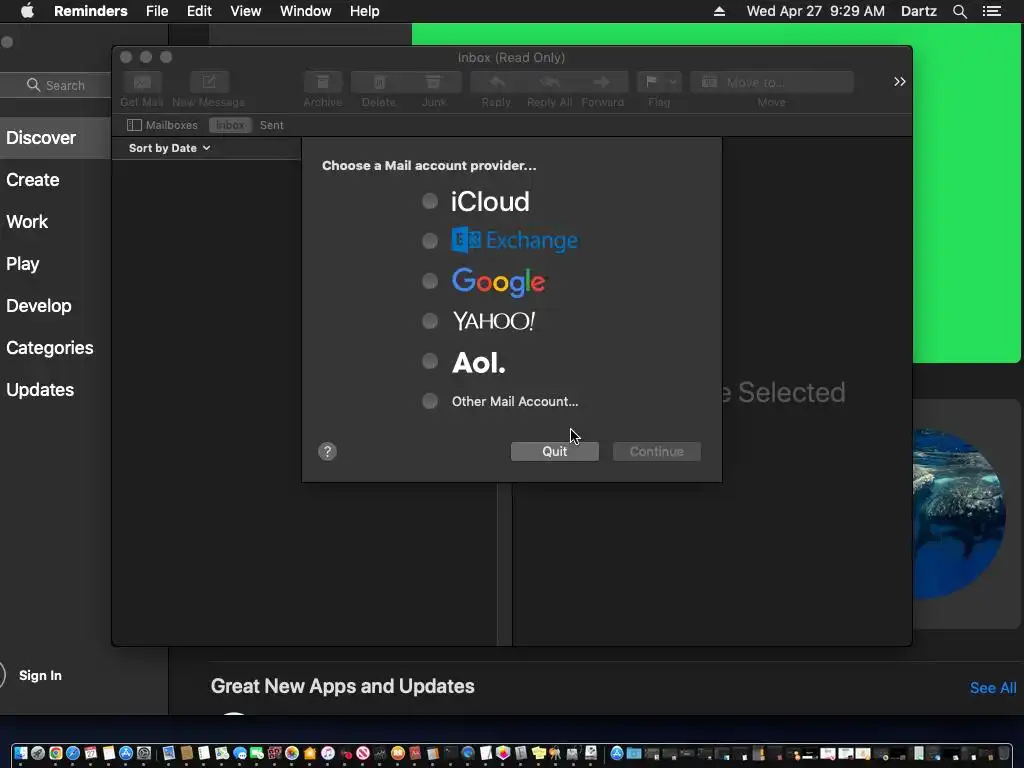
Task: Click the Reply All icon
Action: (550, 82)
